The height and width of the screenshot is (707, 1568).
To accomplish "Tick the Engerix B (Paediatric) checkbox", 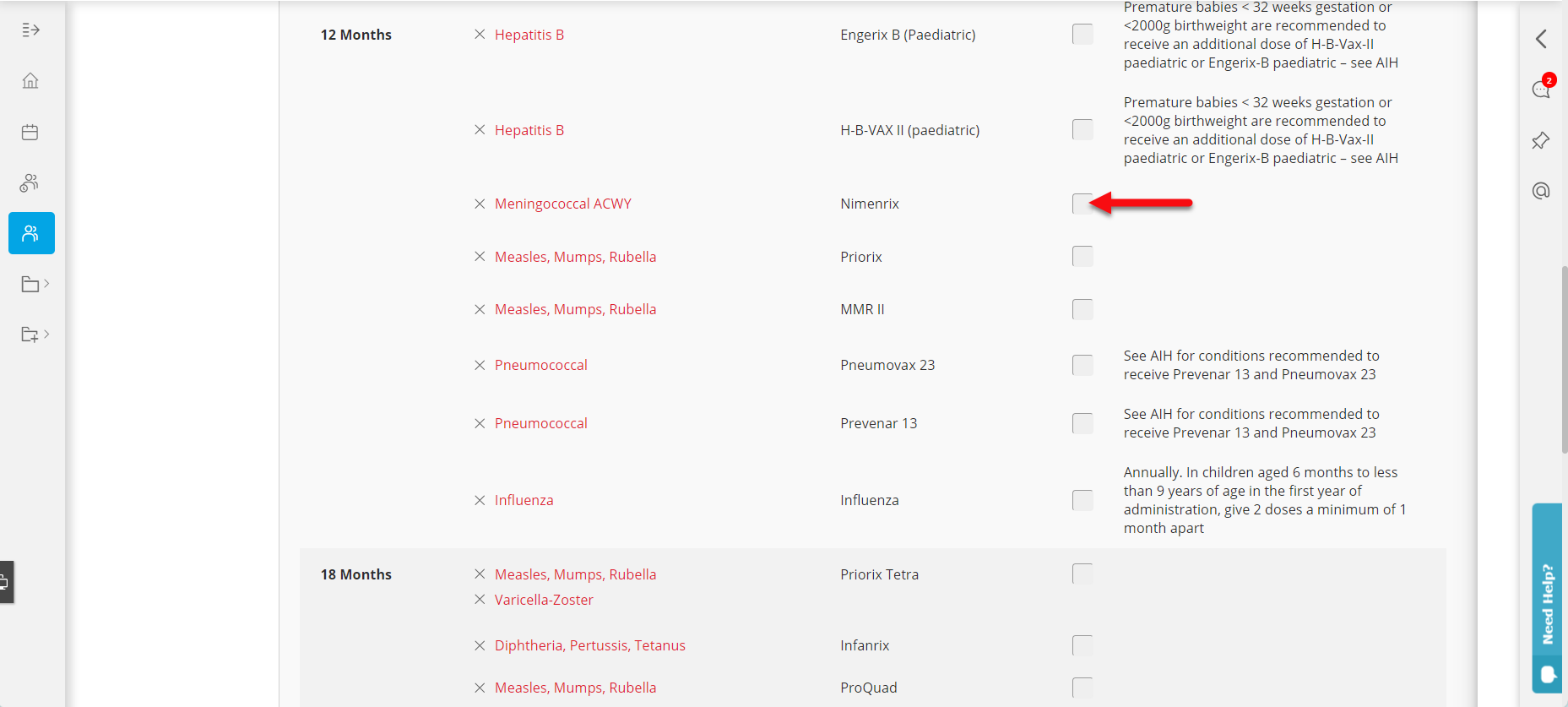I will pyautogui.click(x=1082, y=35).
